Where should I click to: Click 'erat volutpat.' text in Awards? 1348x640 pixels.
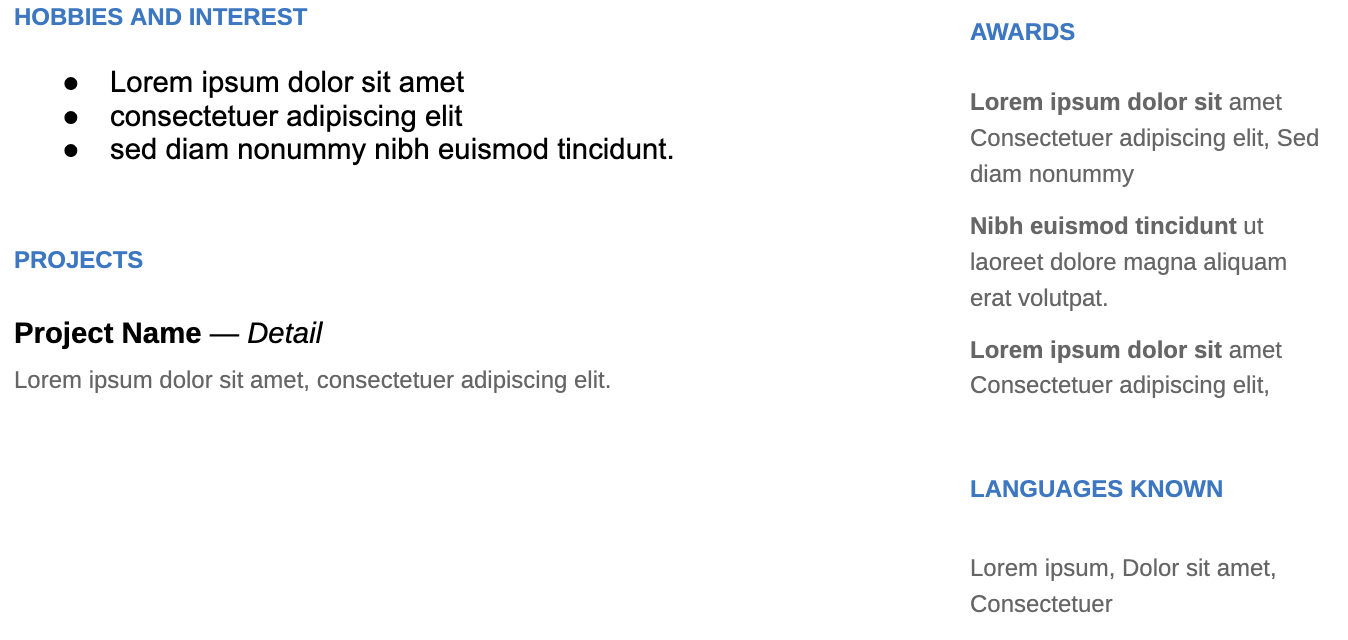1039,298
